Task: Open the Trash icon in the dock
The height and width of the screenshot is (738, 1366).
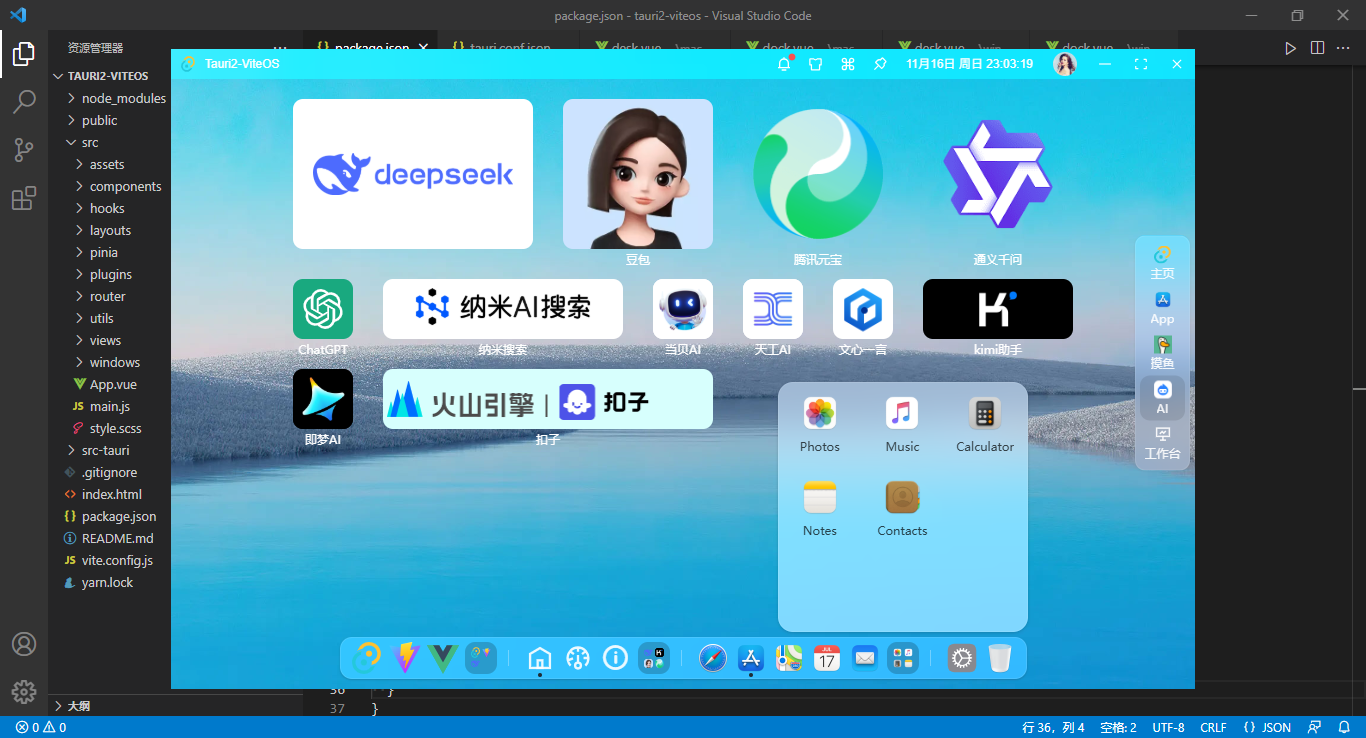Action: tap(1000, 658)
